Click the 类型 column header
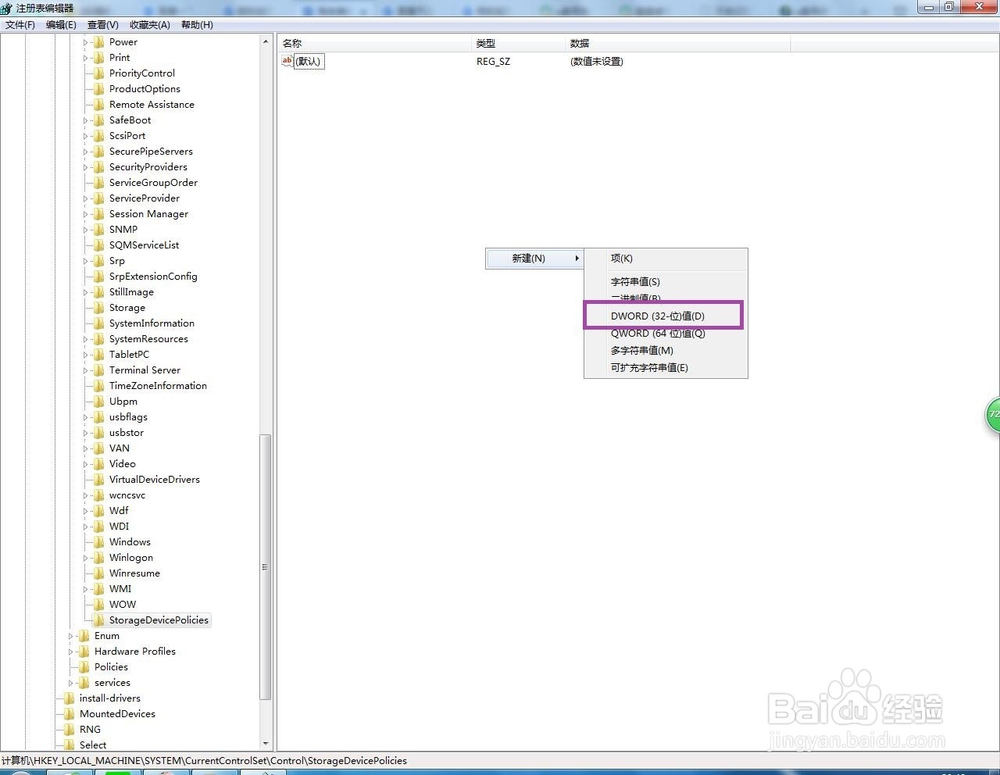 tap(518, 43)
